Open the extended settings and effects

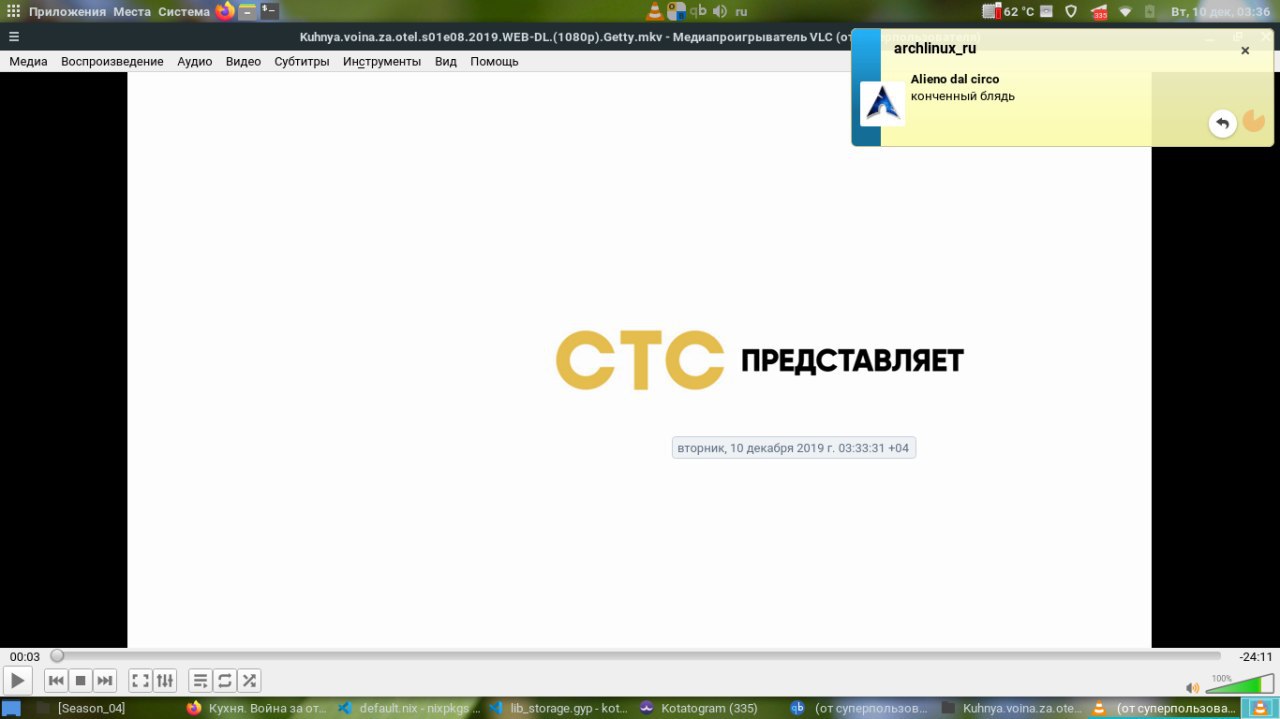click(x=165, y=681)
